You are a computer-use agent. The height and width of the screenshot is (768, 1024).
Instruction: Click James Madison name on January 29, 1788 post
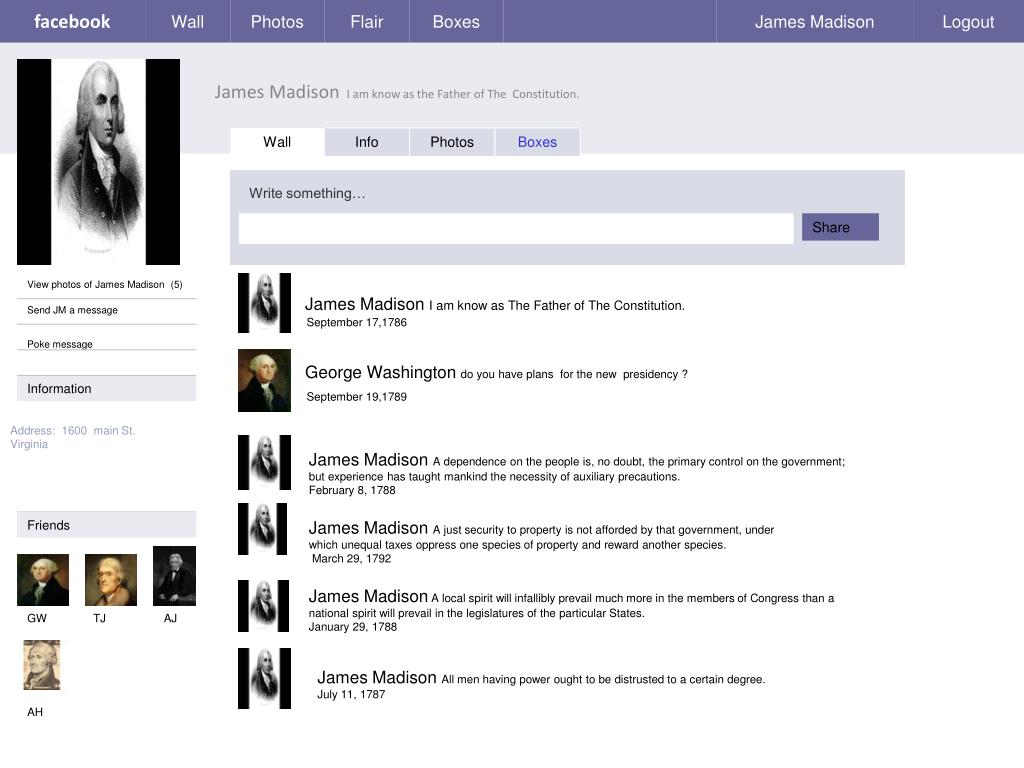coord(368,596)
